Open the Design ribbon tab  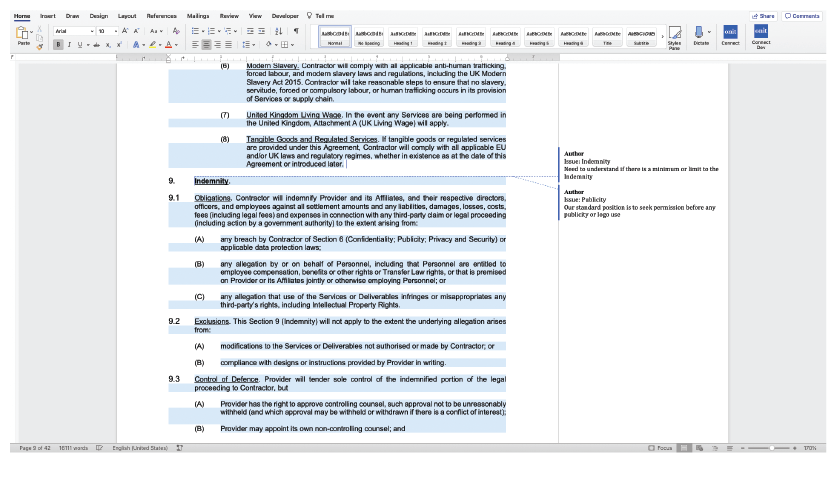coord(99,16)
